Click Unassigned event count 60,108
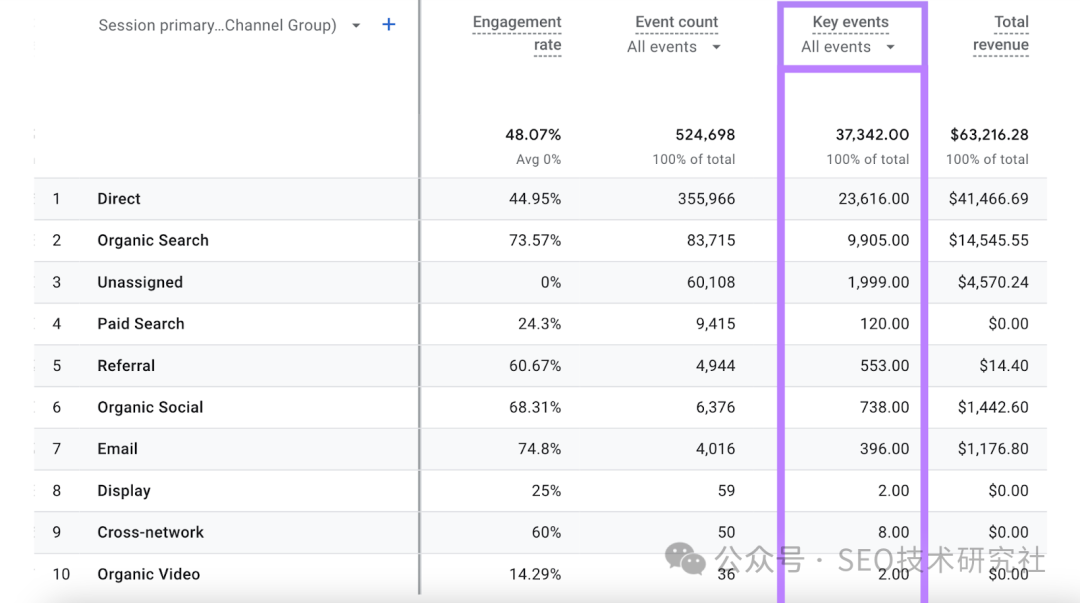The image size is (1080, 603). pyautogui.click(x=711, y=283)
